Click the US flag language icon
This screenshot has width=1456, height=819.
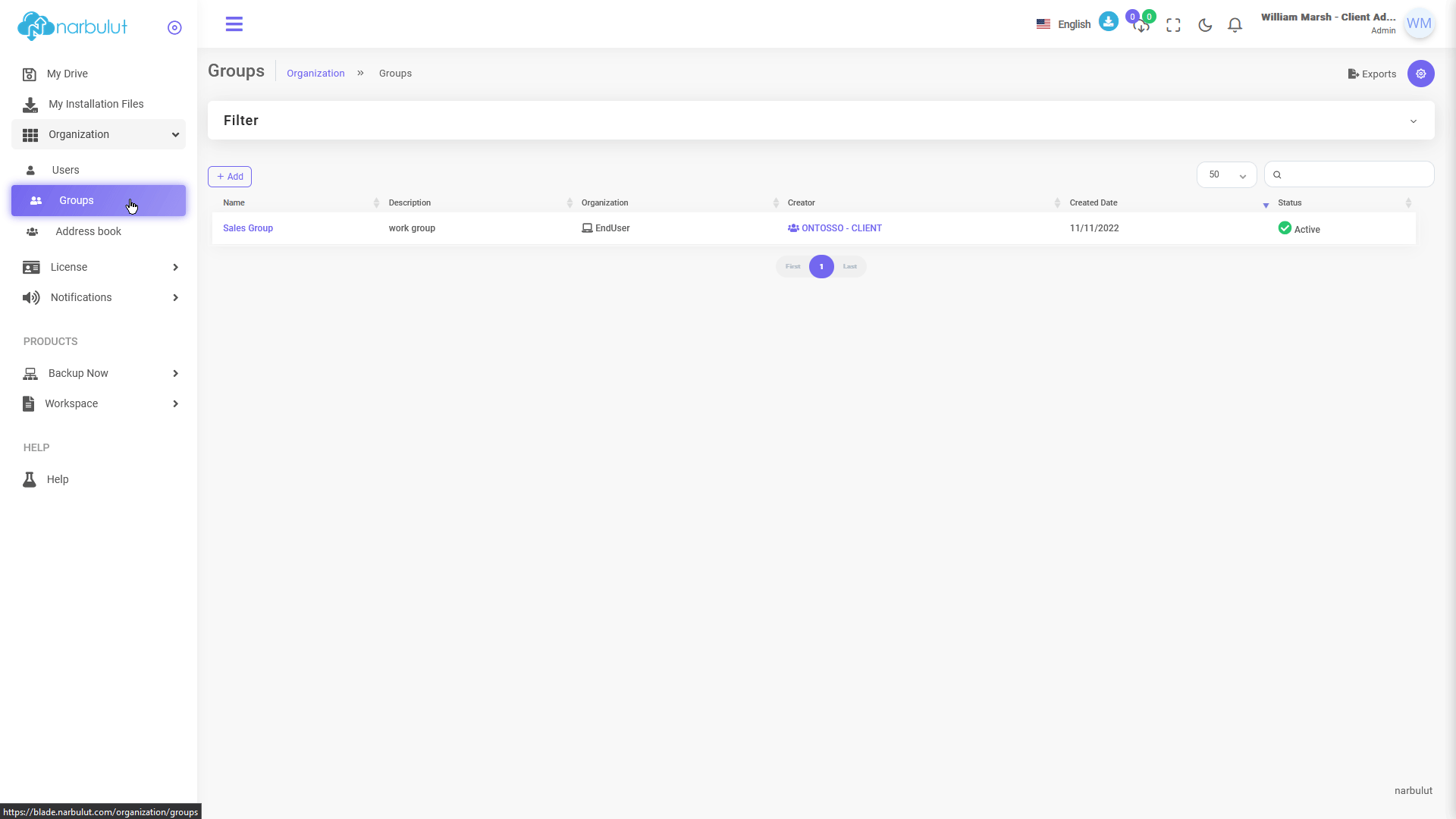pos(1043,24)
